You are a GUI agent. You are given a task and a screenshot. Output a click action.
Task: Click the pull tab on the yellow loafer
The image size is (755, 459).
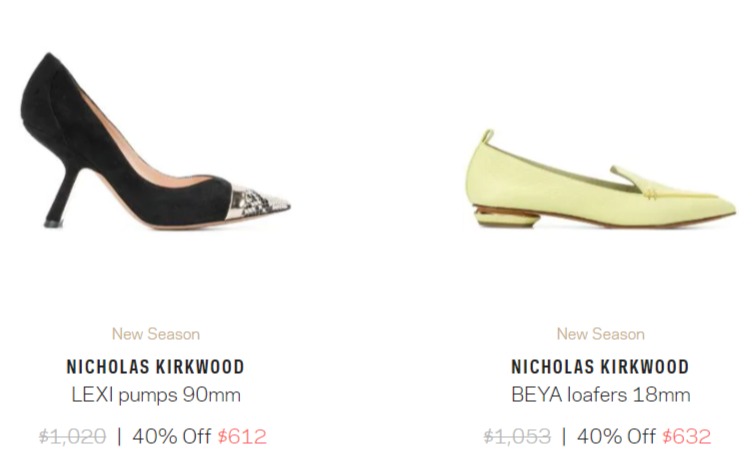(488, 136)
